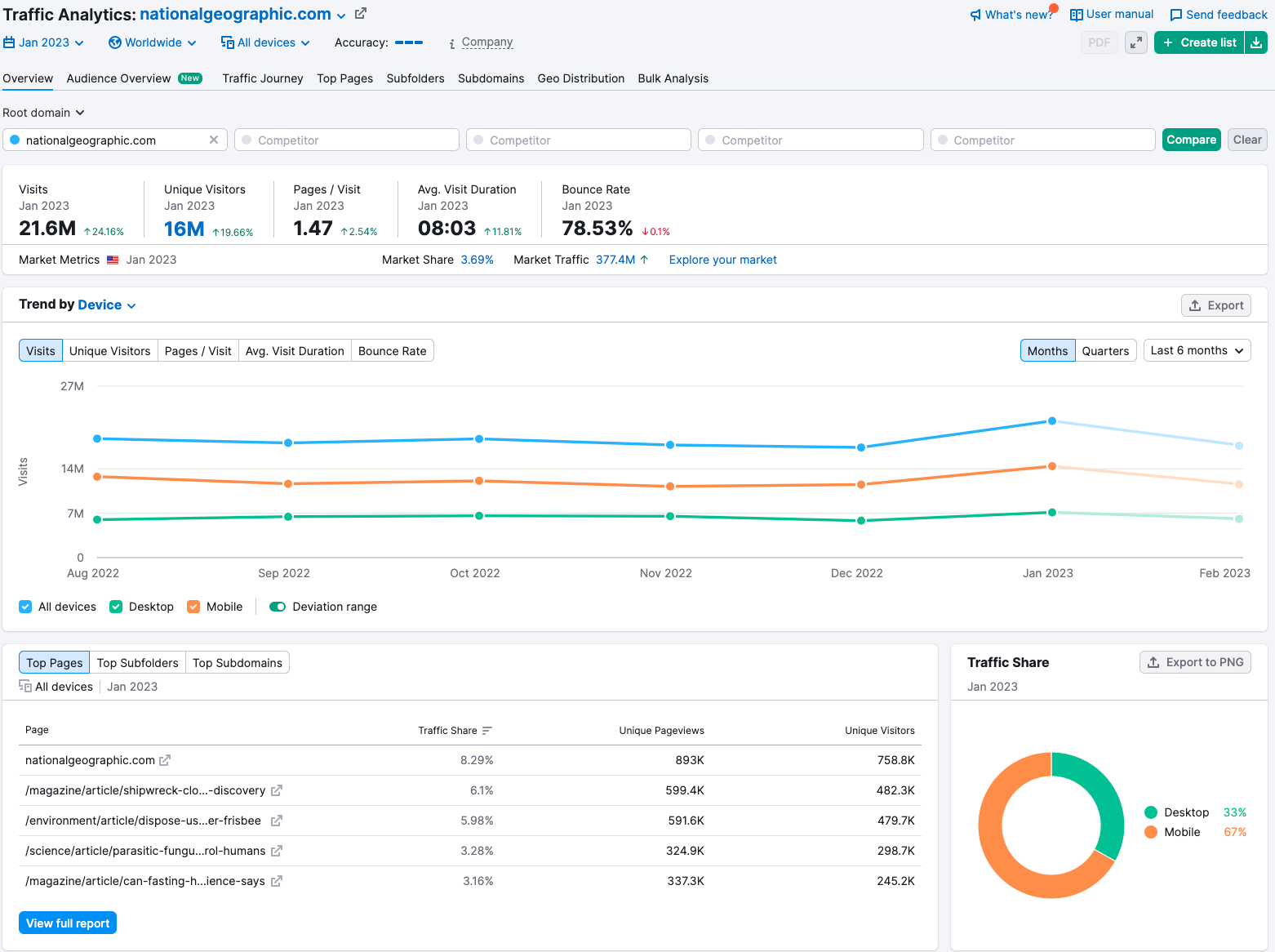The height and width of the screenshot is (952, 1275).
Task: Select the Top Subfolders tab
Action: click(138, 662)
